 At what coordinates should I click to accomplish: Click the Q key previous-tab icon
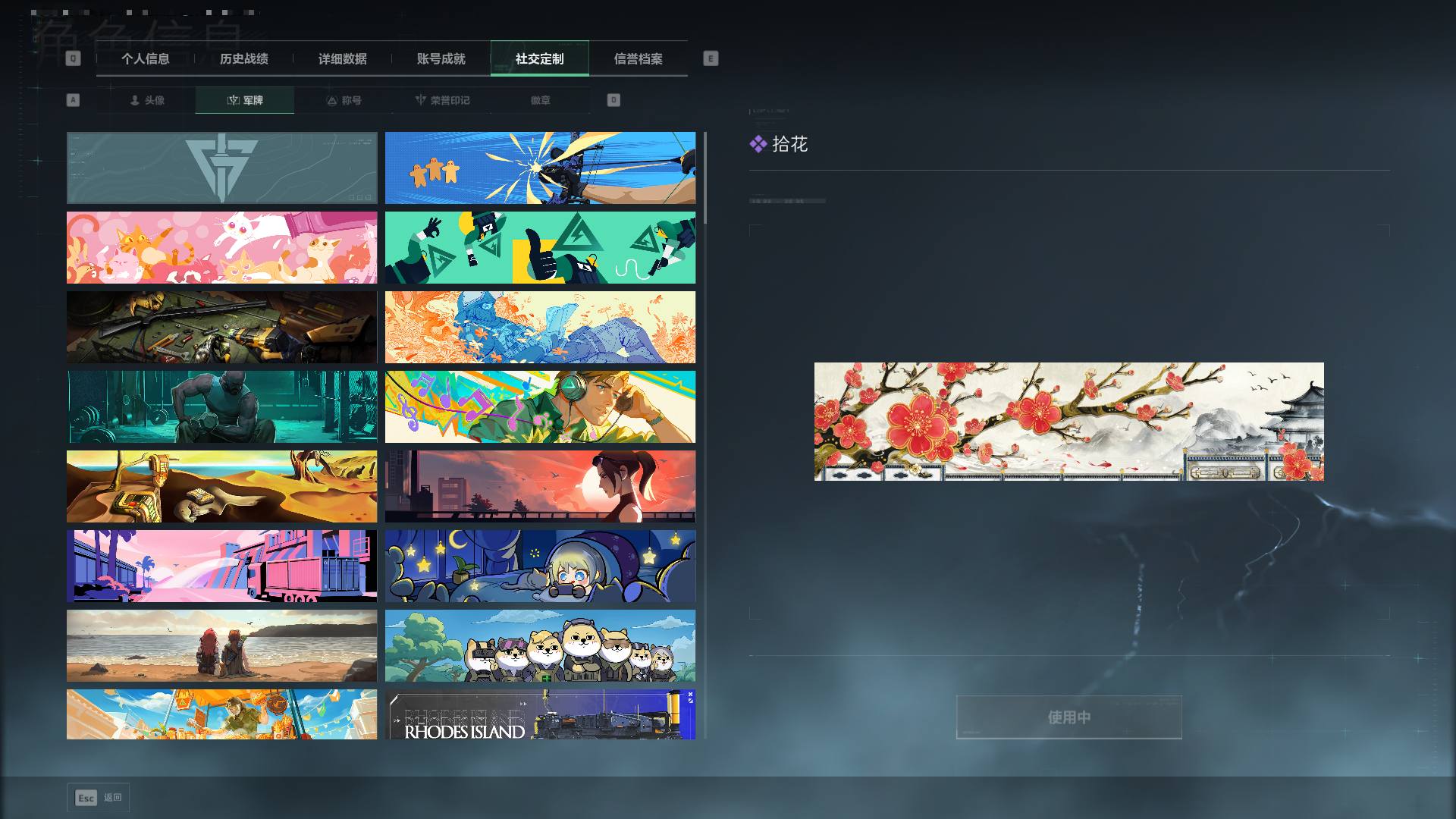click(x=73, y=58)
